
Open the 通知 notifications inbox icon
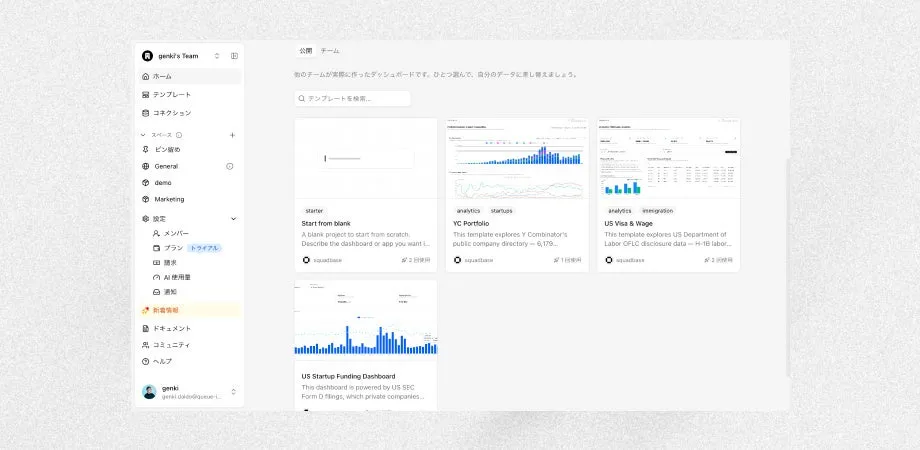pyautogui.click(x=156, y=292)
